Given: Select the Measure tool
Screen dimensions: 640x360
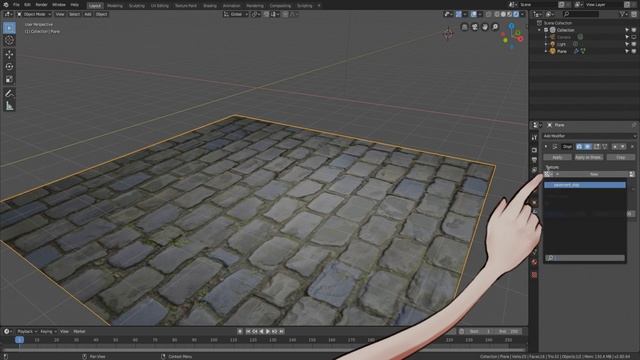Looking at the screenshot, I should 9,106.
